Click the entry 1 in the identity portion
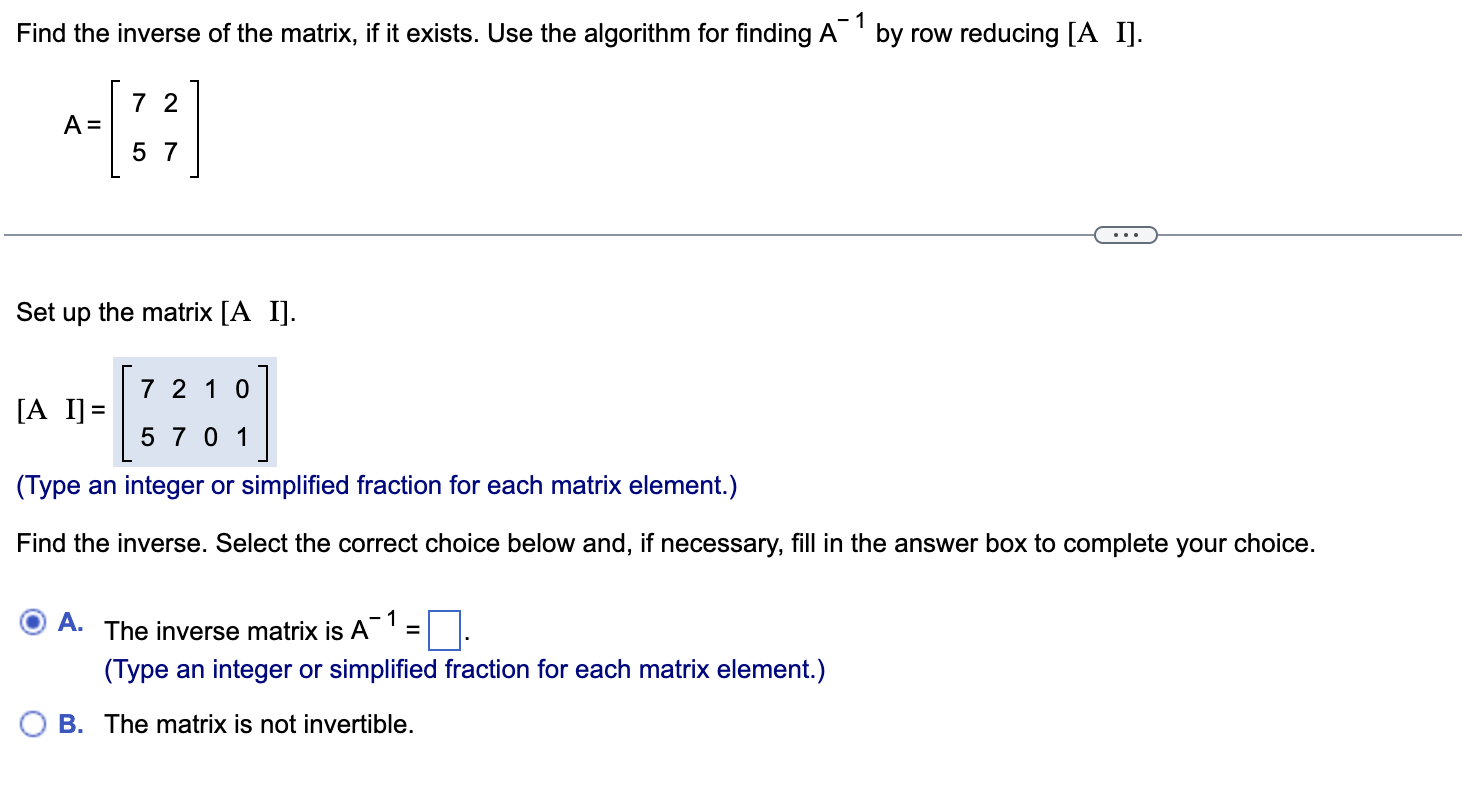 point(212,389)
